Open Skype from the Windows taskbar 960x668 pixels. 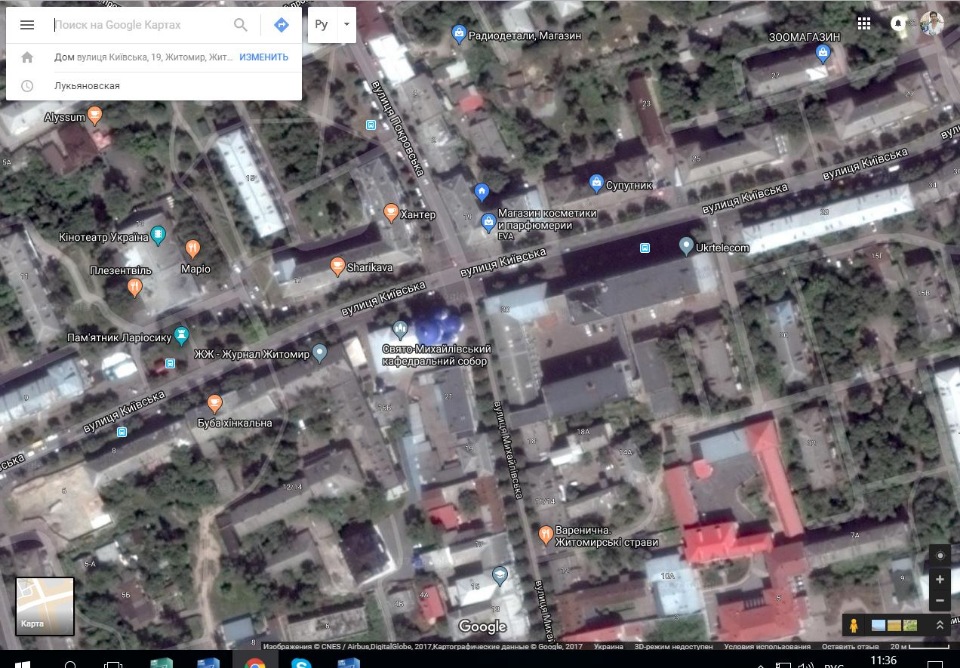point(301,661)
